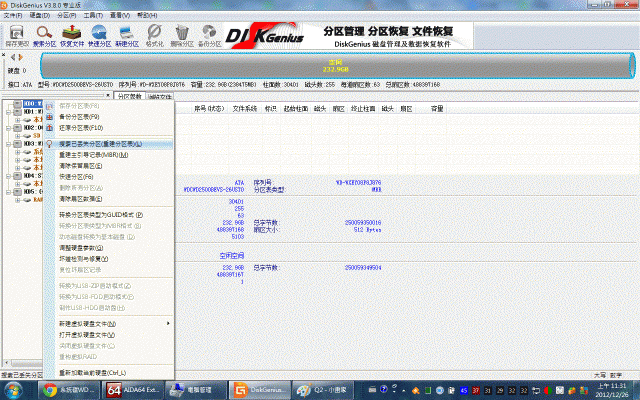
Task: Open the 硬盘(D) menu
Action: (x=40, y=15)
